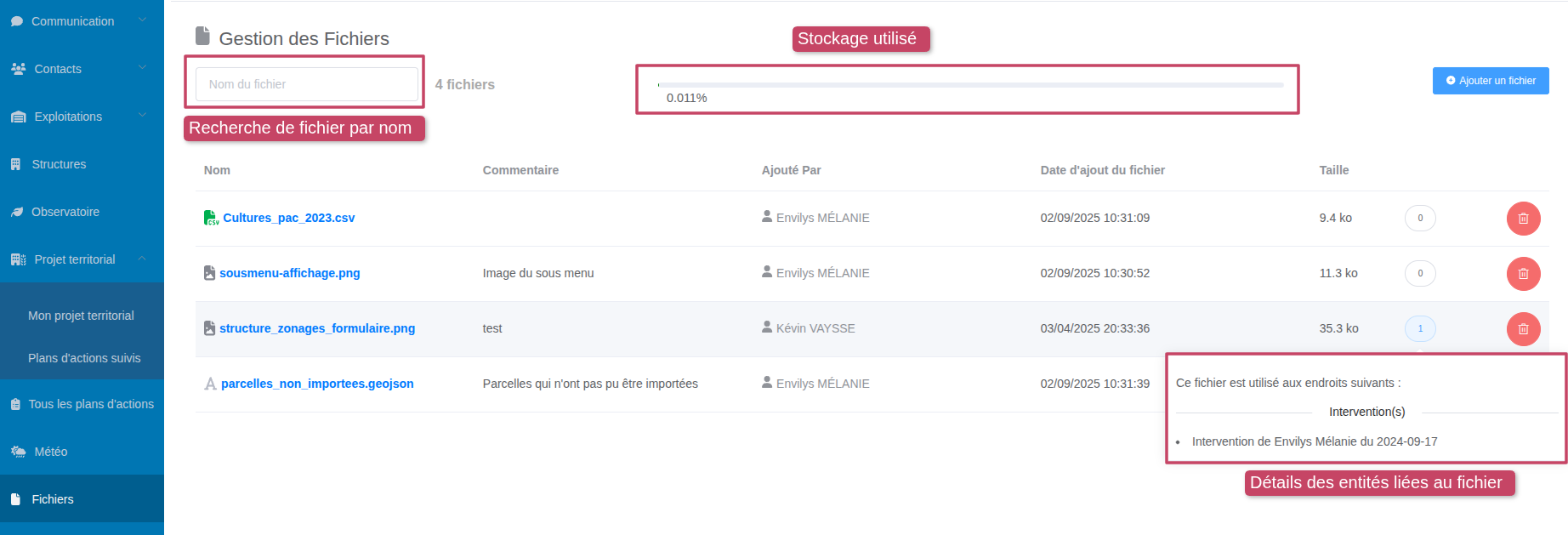1568x535 pixels.
Task: Click the CSV file icon beside Cultures_pac_2023
Action: (211, 218)
